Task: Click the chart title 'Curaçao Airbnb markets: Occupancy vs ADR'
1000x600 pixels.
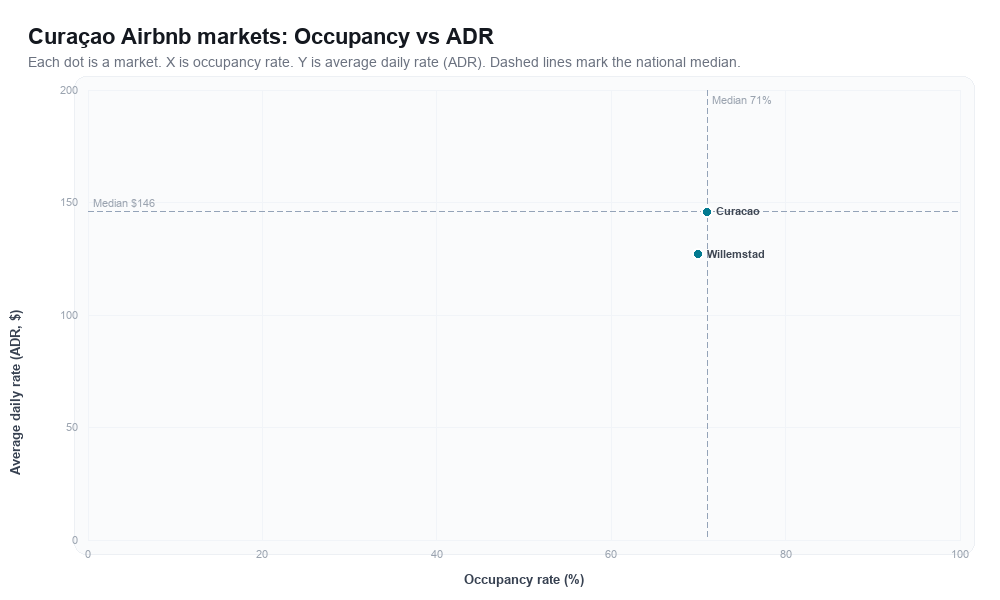Action: coord(261,36)
